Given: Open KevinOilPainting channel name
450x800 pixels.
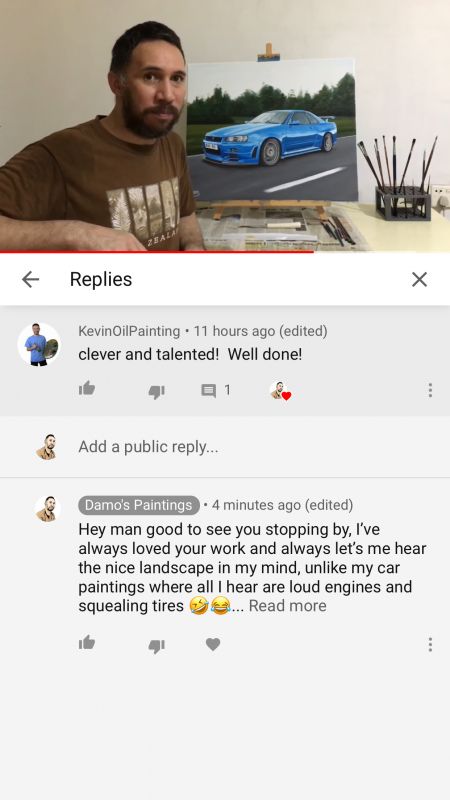Looking at the screenshot, I should [129, 331].
